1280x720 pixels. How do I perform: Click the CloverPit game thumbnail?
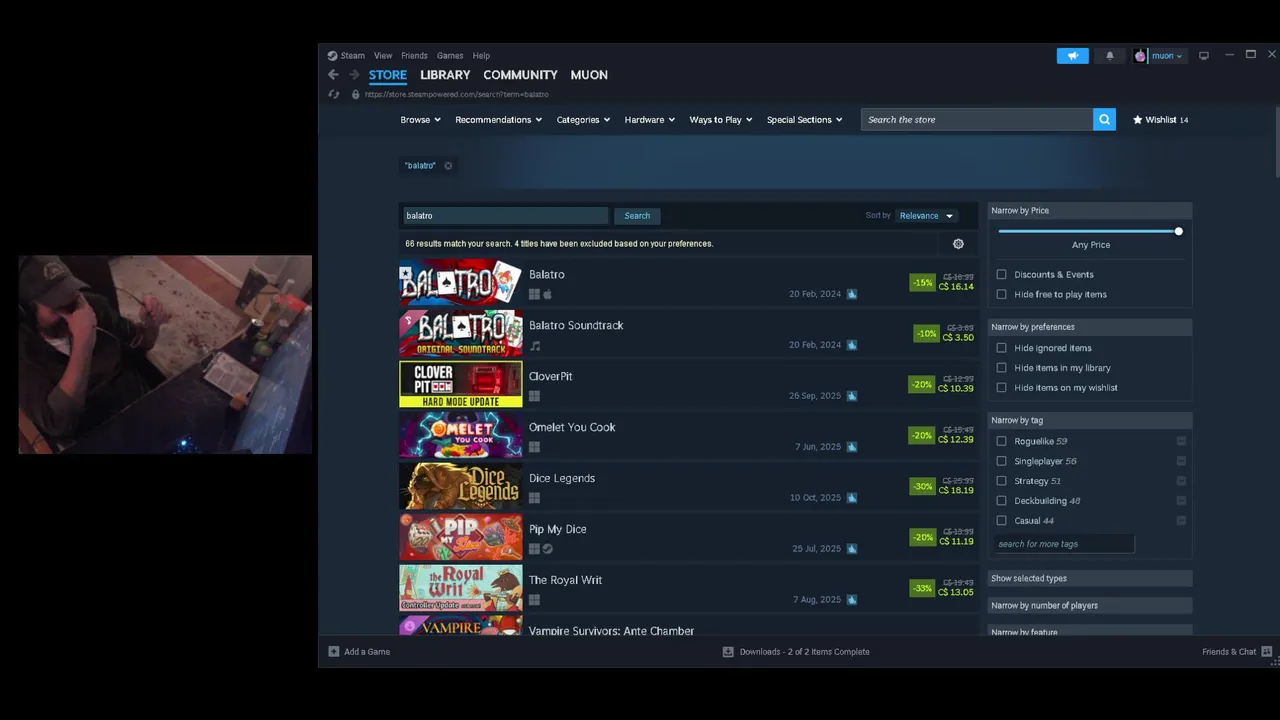(x=461, y=385)
